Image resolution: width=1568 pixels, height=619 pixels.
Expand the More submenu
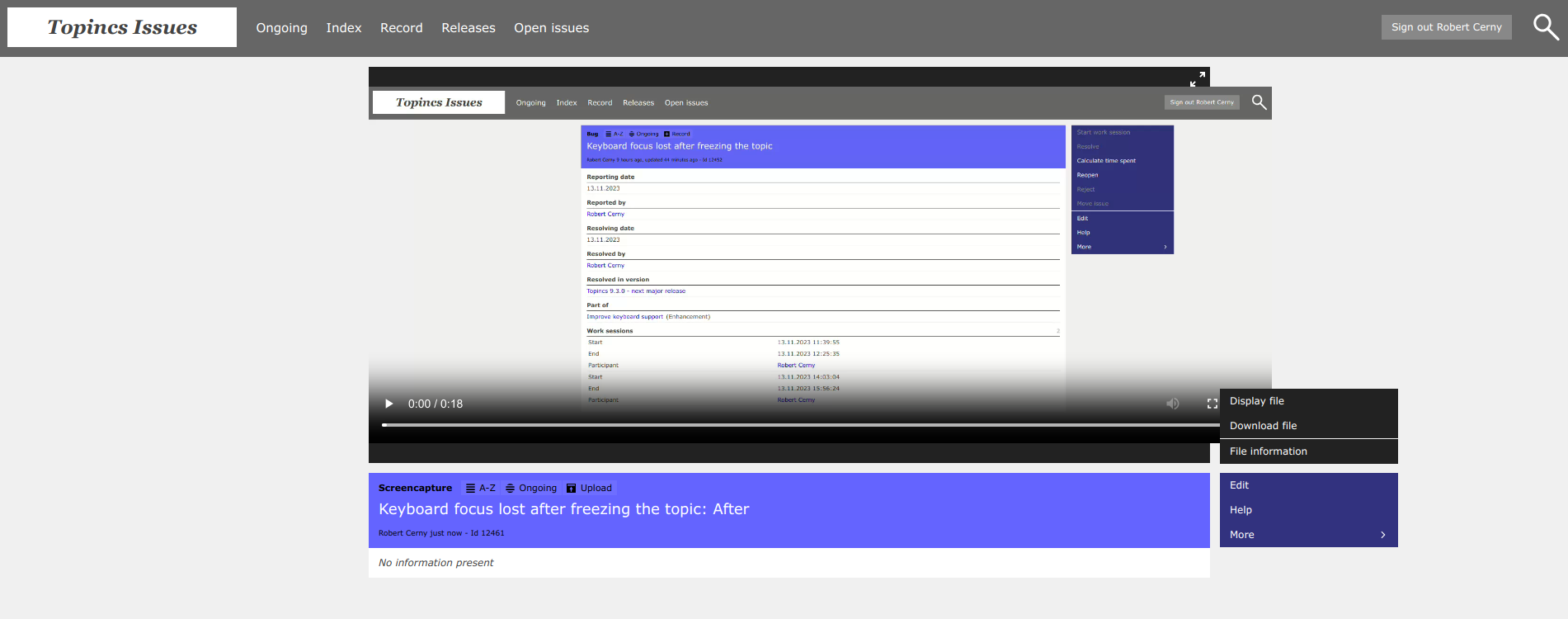click(x=1308, y=535)
